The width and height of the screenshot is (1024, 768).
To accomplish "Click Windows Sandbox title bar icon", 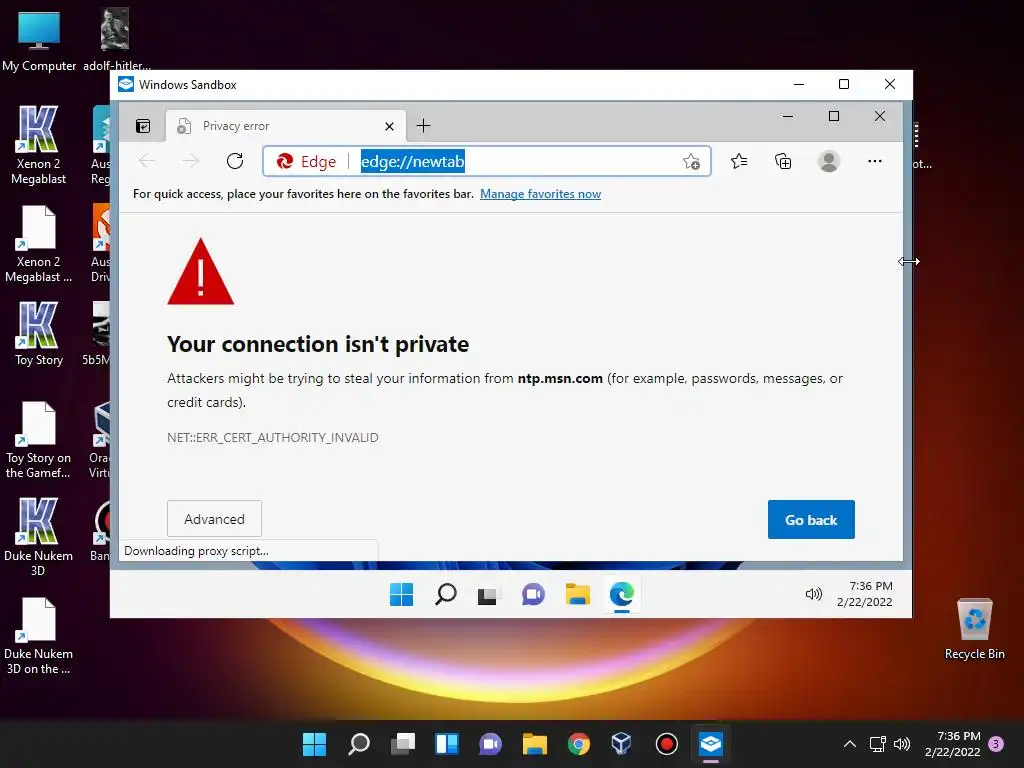I will [126, 84].
